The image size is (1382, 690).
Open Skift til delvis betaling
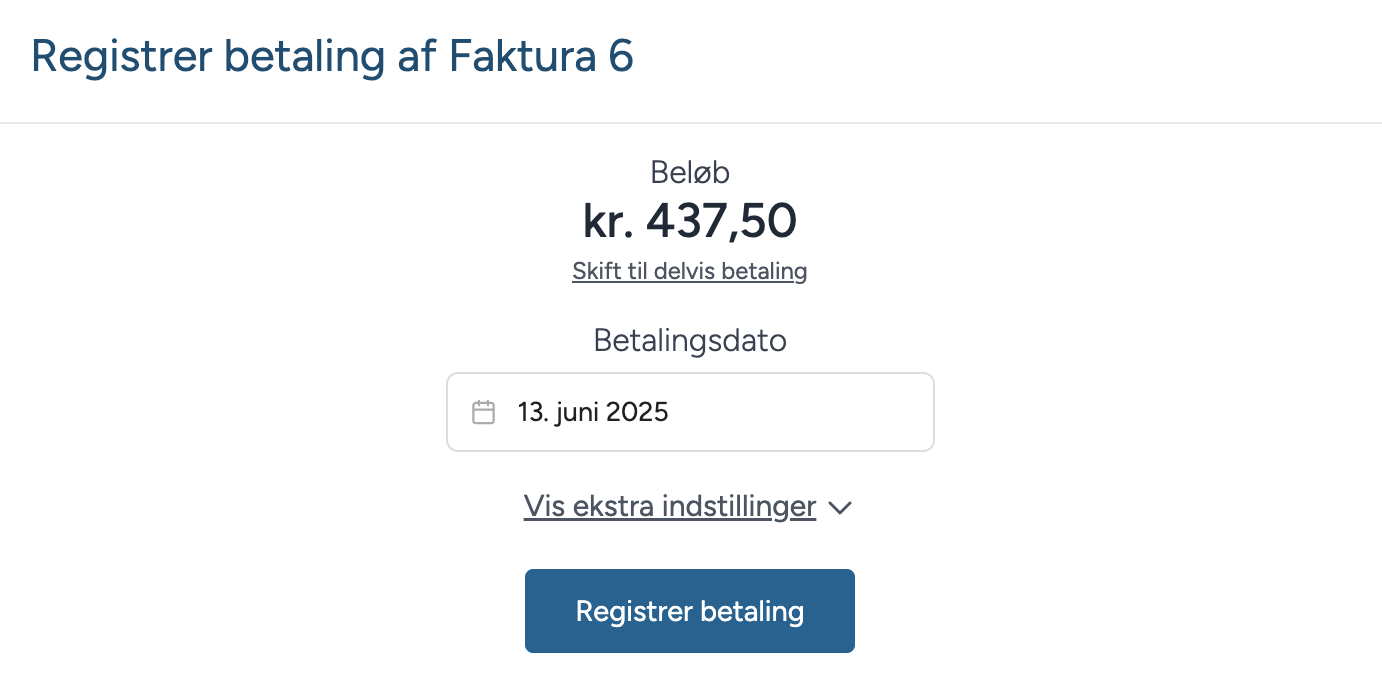689,270
